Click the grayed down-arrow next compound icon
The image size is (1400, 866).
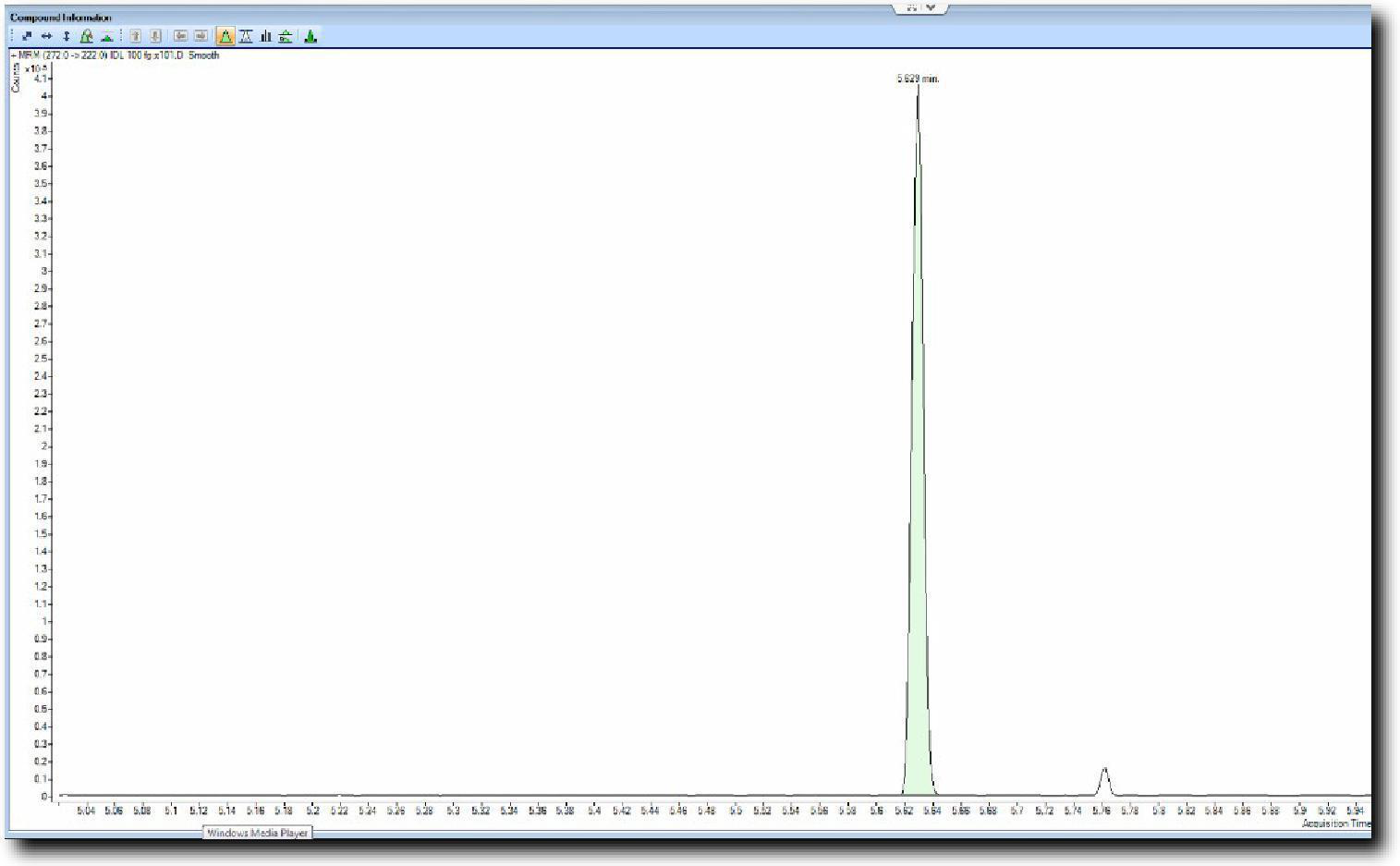click(x=155, y=36)
